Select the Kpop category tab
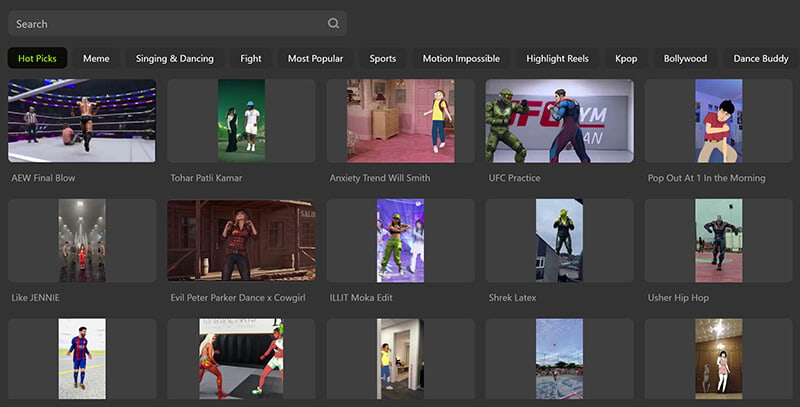 [x=626, y=59]
